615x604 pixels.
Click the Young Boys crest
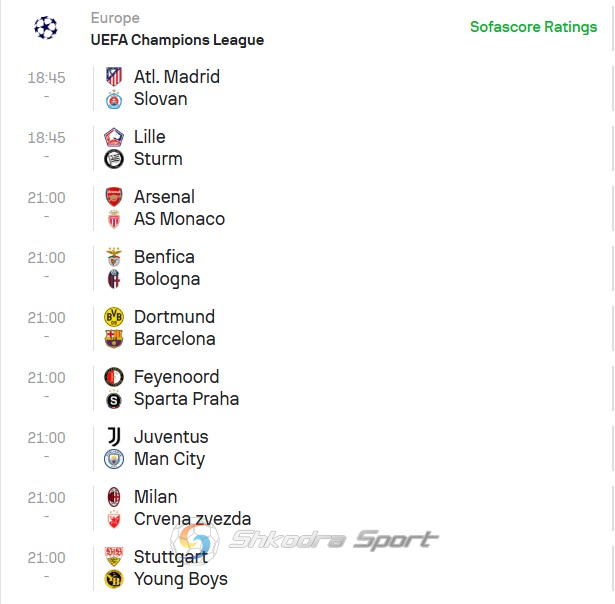pyautogui.click(x=114, y=579)
